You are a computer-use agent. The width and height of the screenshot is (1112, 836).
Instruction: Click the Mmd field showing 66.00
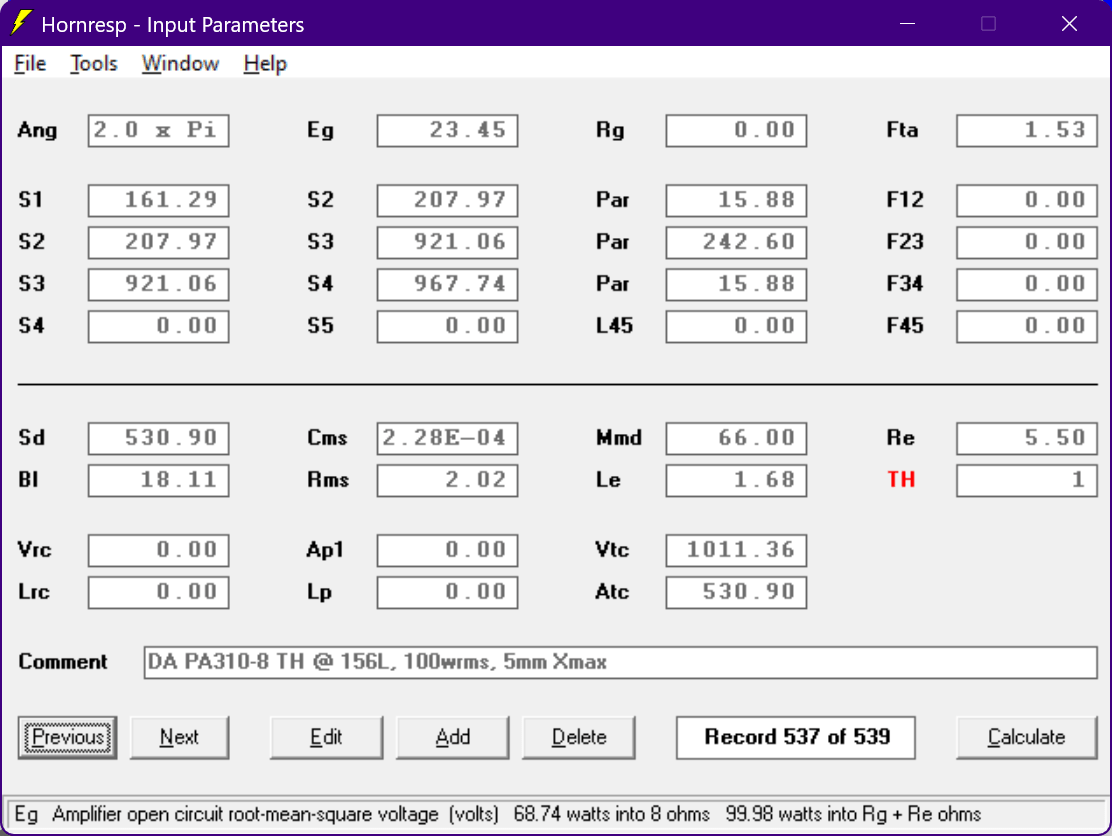pyautogui.click(x=736, y=438)
